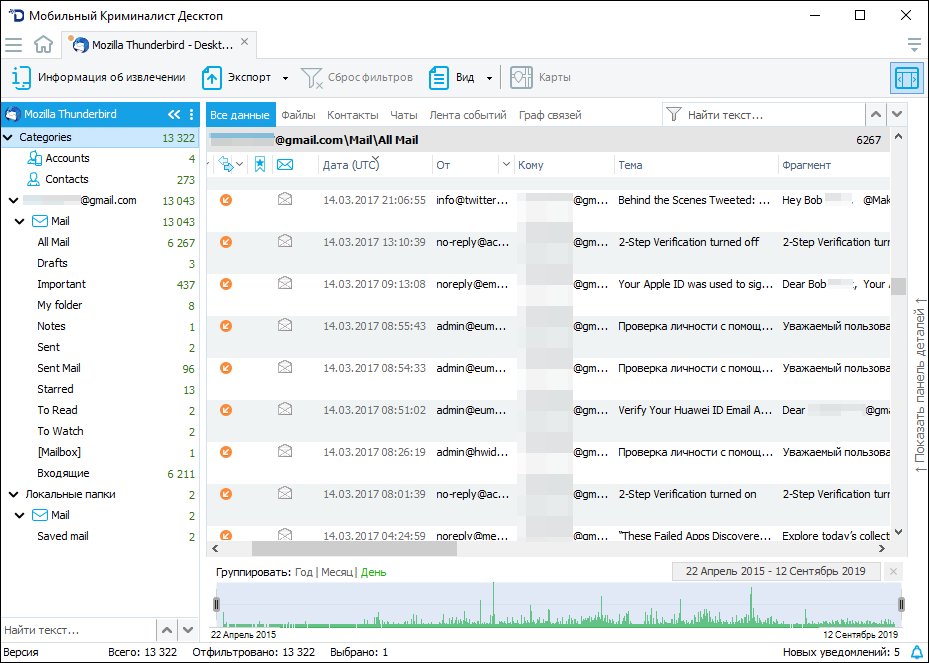Switch to the Все данные tab
This screenshot has height=663, width=929.
coord(240,115)
